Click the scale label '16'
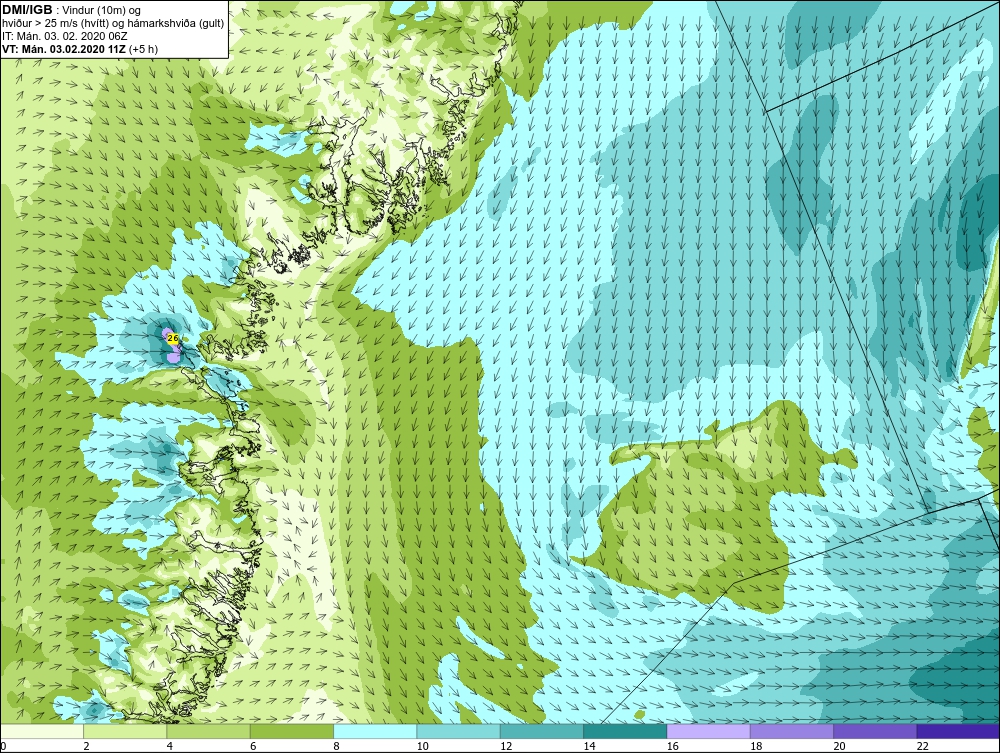This screenshot has width=1000, height=753. pos(673,746)
